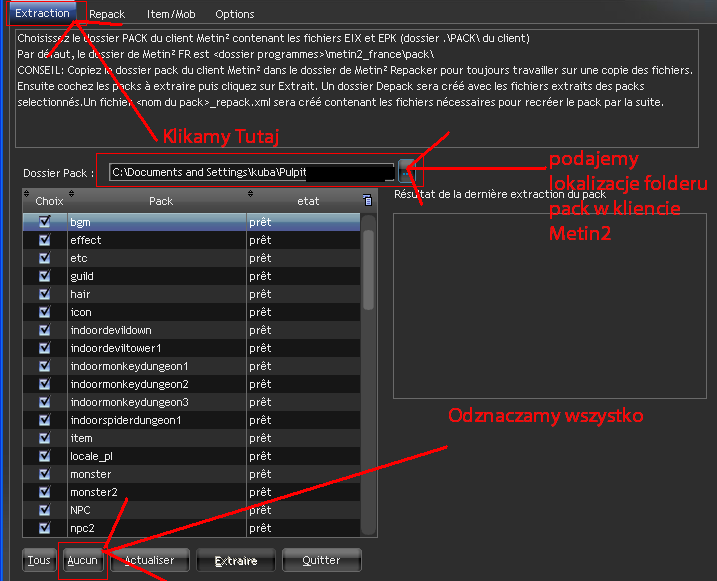Toggle the locale_pl checkbox
The image size is (717, 581).
(44, 456)
